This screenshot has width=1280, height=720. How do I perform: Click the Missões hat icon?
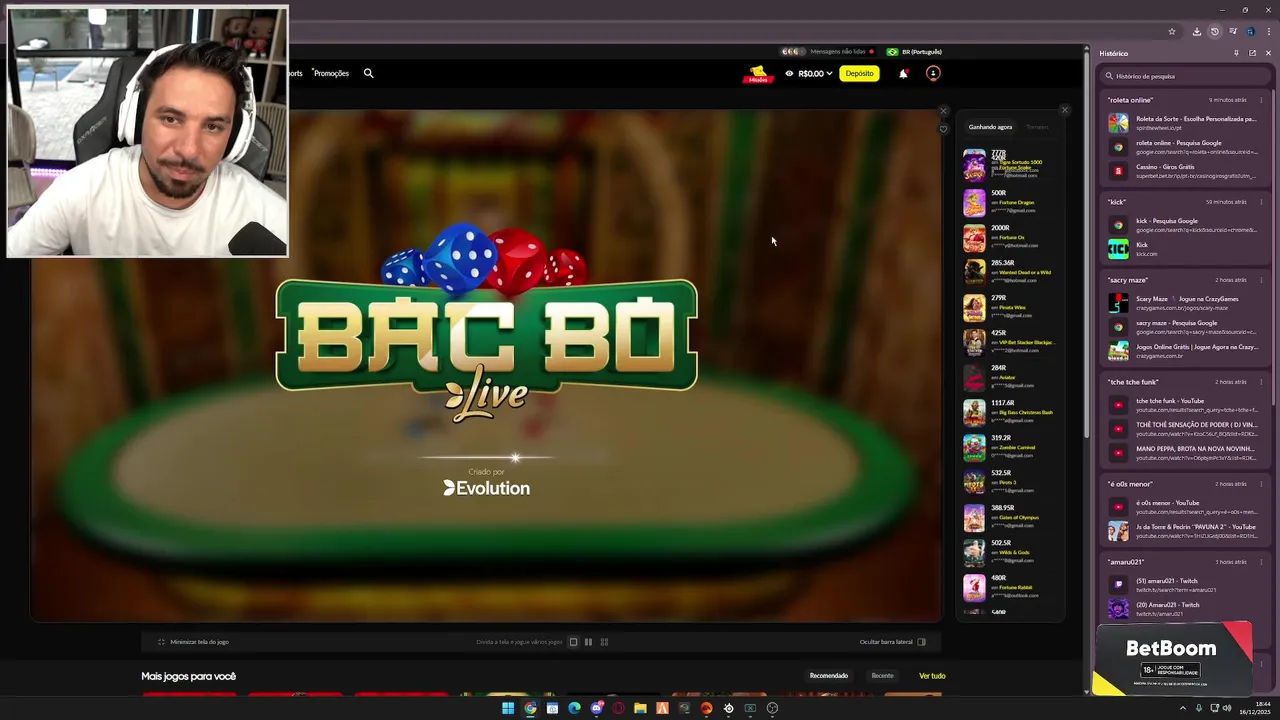(x=758, y=74)
